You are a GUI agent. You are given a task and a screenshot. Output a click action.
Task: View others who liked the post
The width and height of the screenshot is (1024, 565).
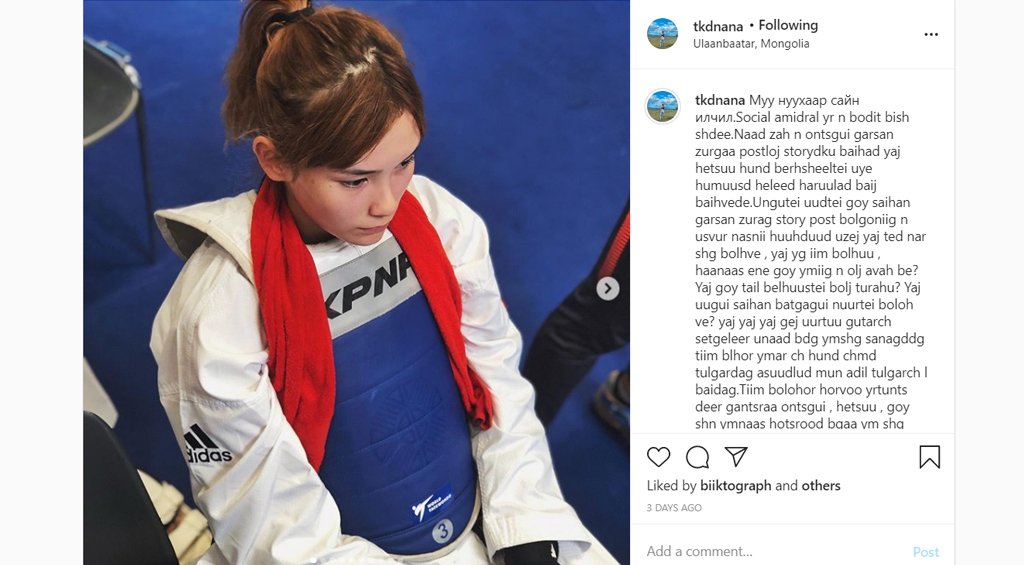coord(821,485)
